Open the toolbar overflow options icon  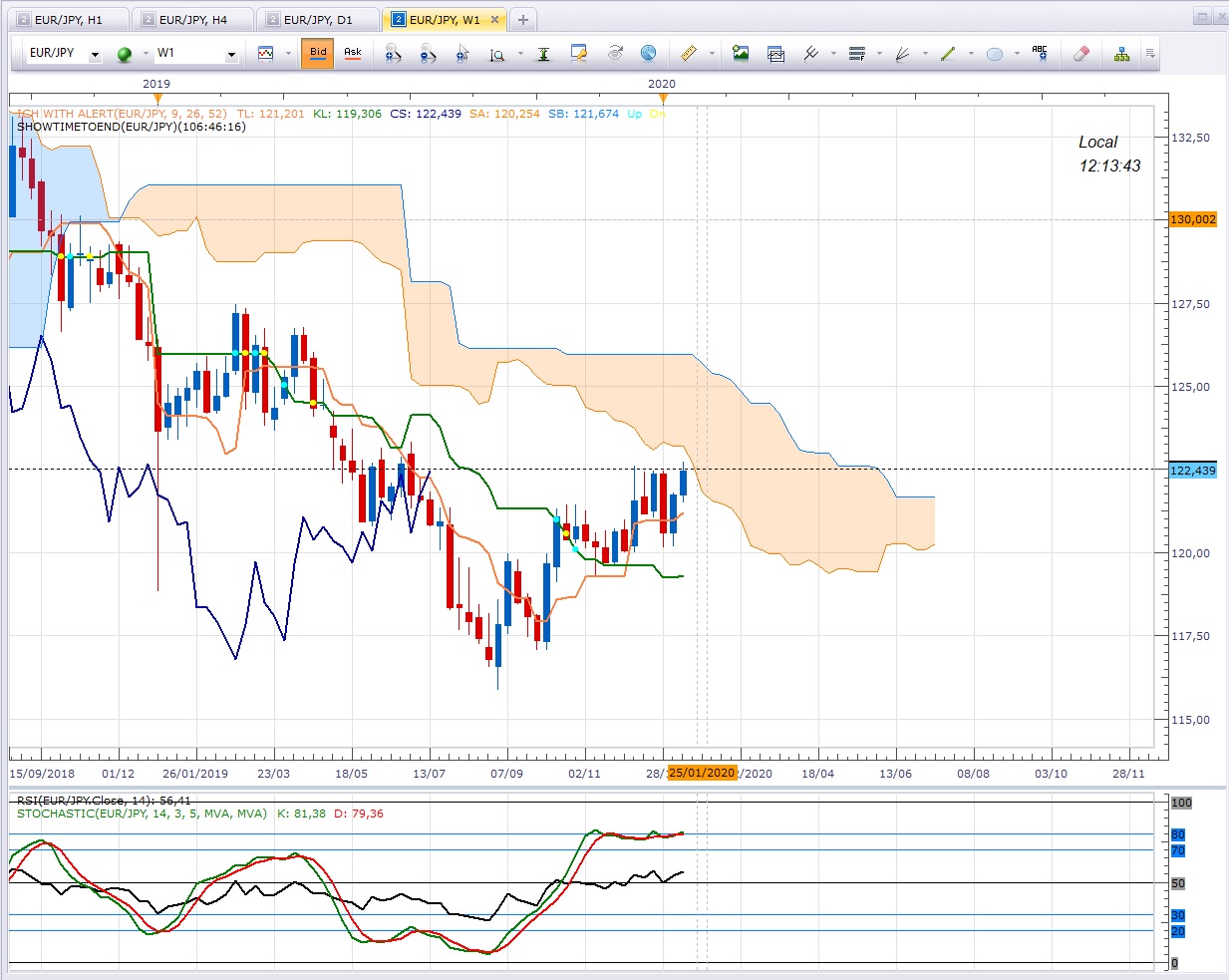(x=1150, y=54)
